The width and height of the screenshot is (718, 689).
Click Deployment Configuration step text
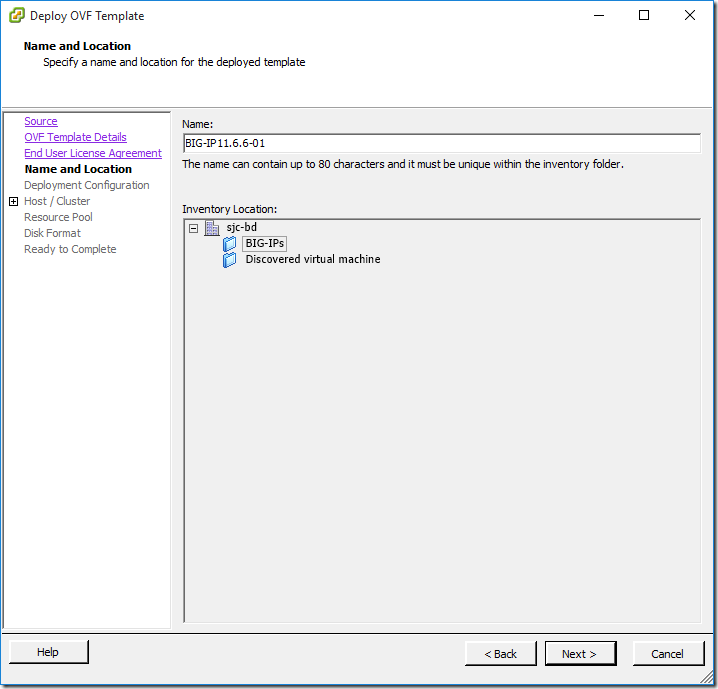pos(87,185)
